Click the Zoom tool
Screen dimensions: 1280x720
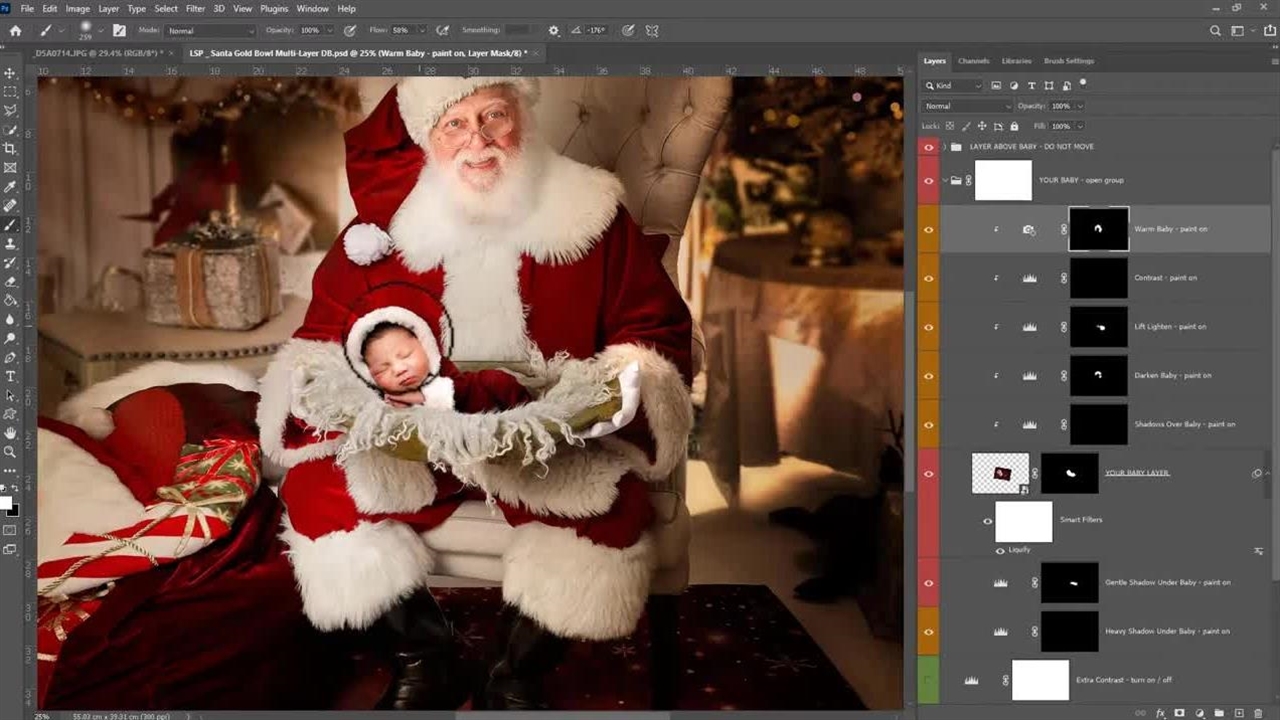[x=10, y=452]
